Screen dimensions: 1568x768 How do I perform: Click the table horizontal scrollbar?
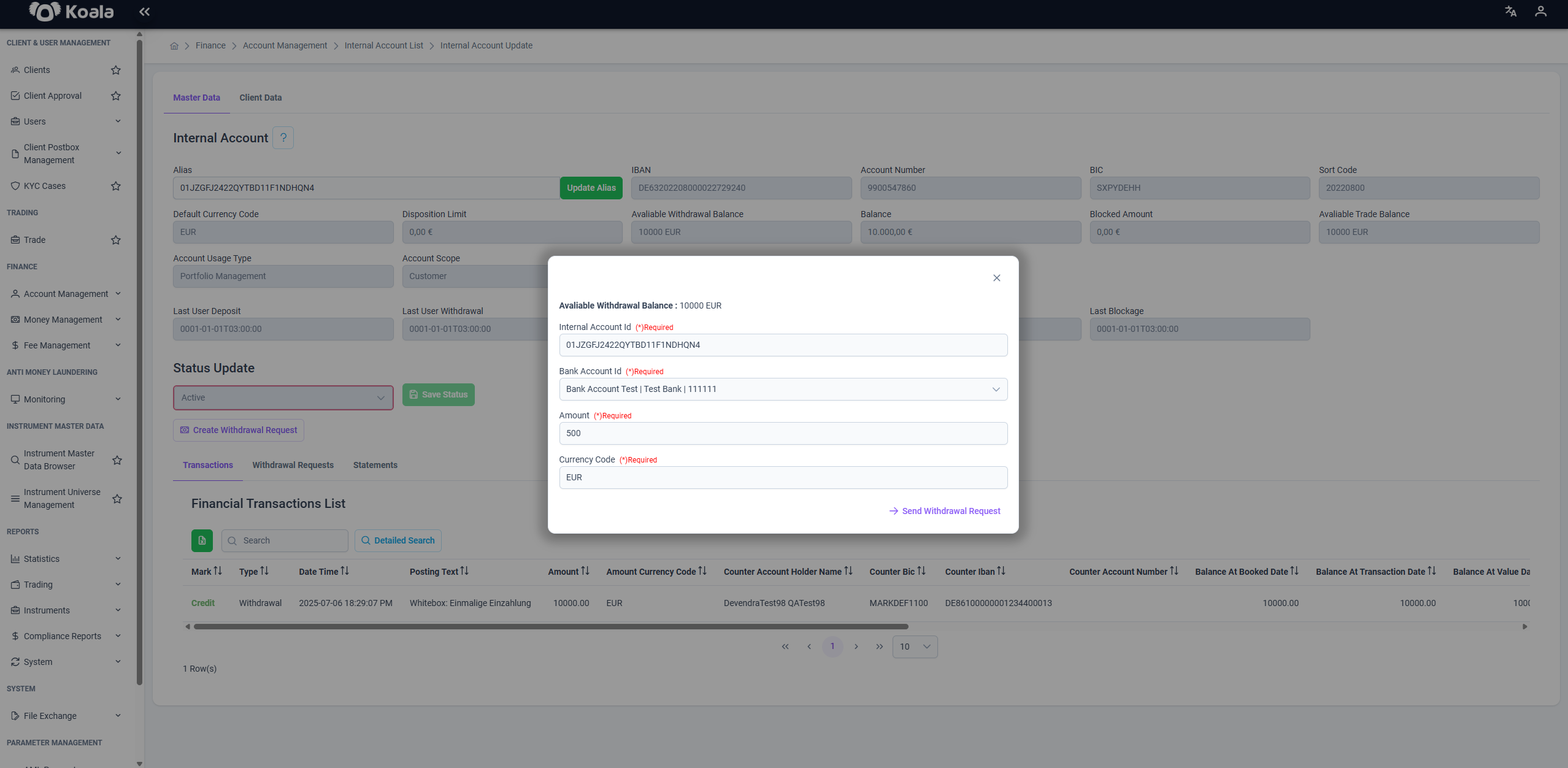tap(551, 626)
